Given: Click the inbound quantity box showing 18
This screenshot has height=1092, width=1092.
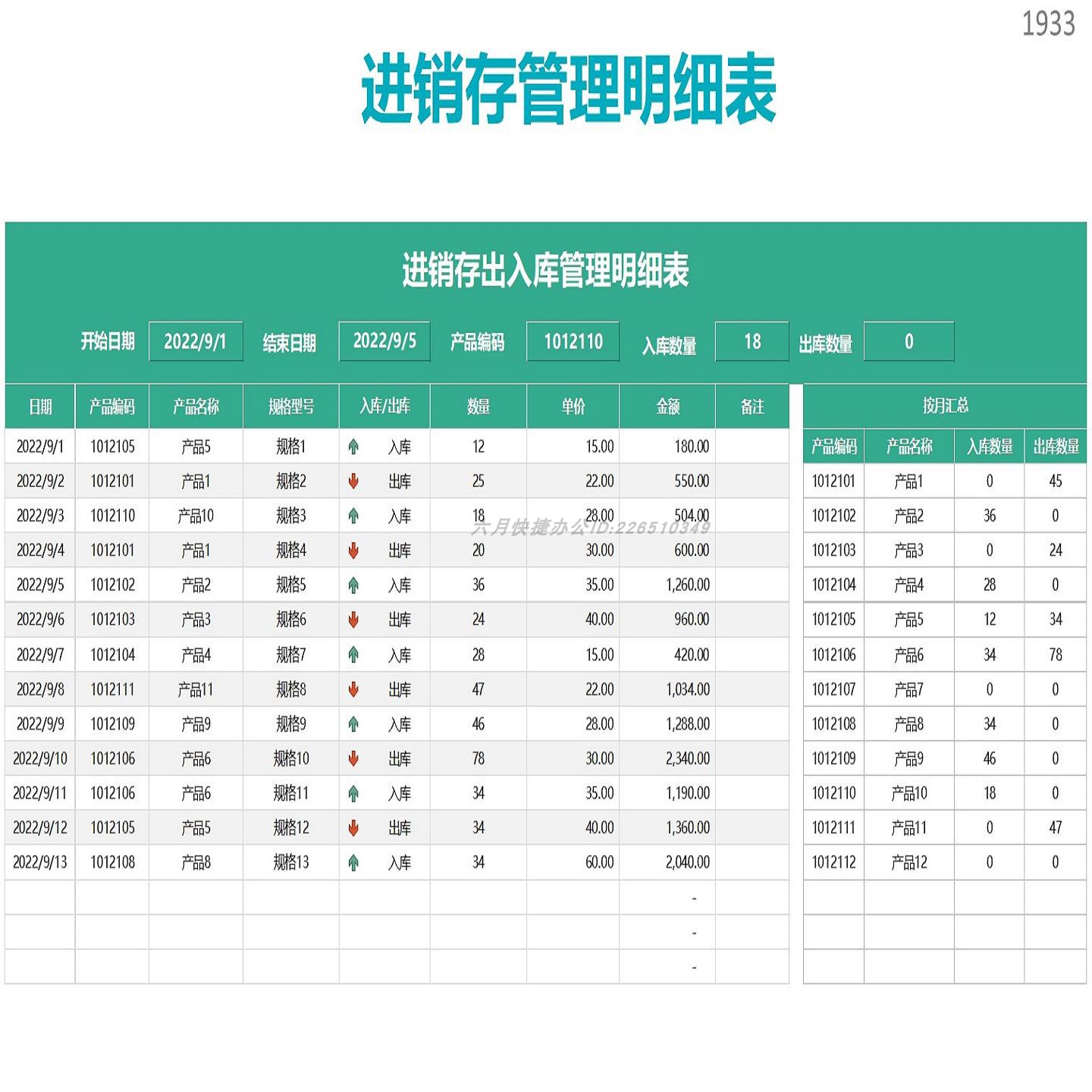Looking at the screenshot, I should point(752,341).
